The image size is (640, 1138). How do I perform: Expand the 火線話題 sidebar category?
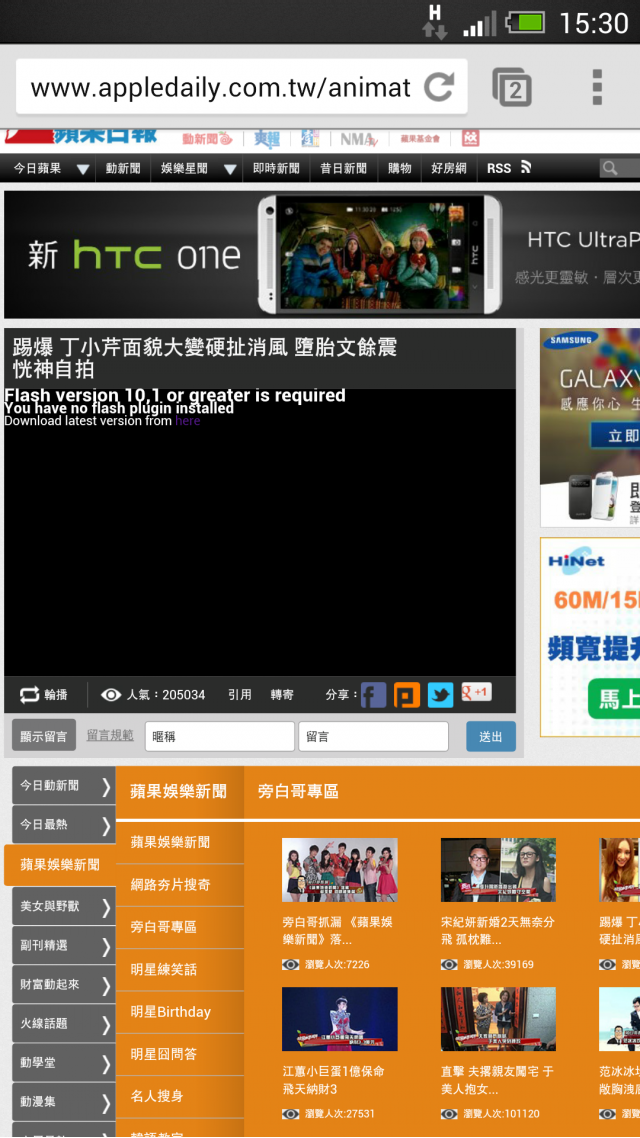coord(64,1024)
